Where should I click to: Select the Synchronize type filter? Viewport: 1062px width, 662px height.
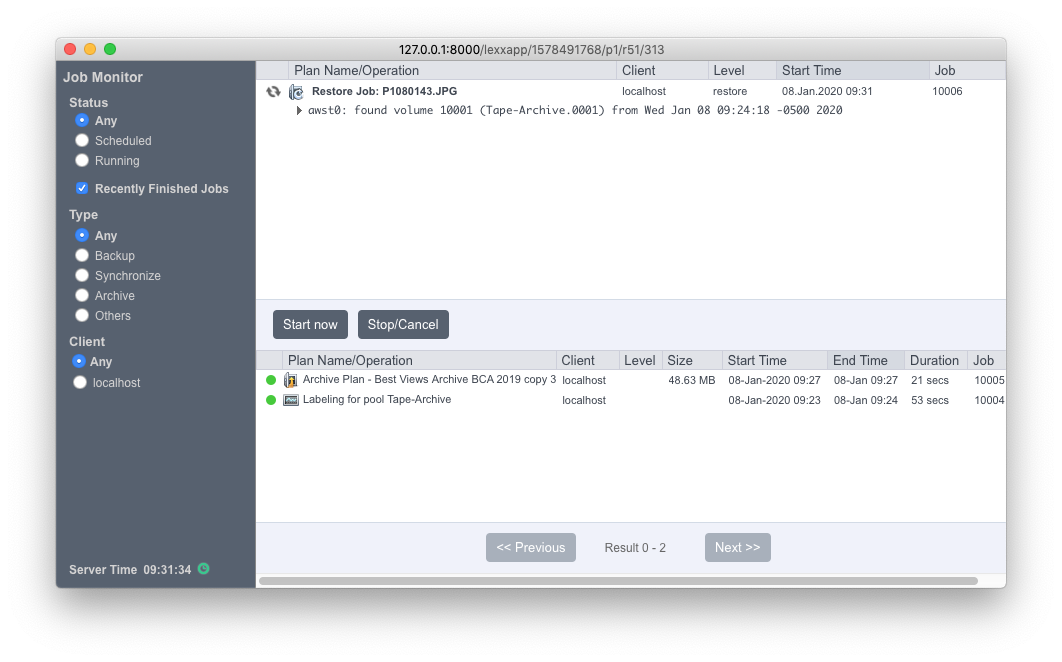[81, 275]
